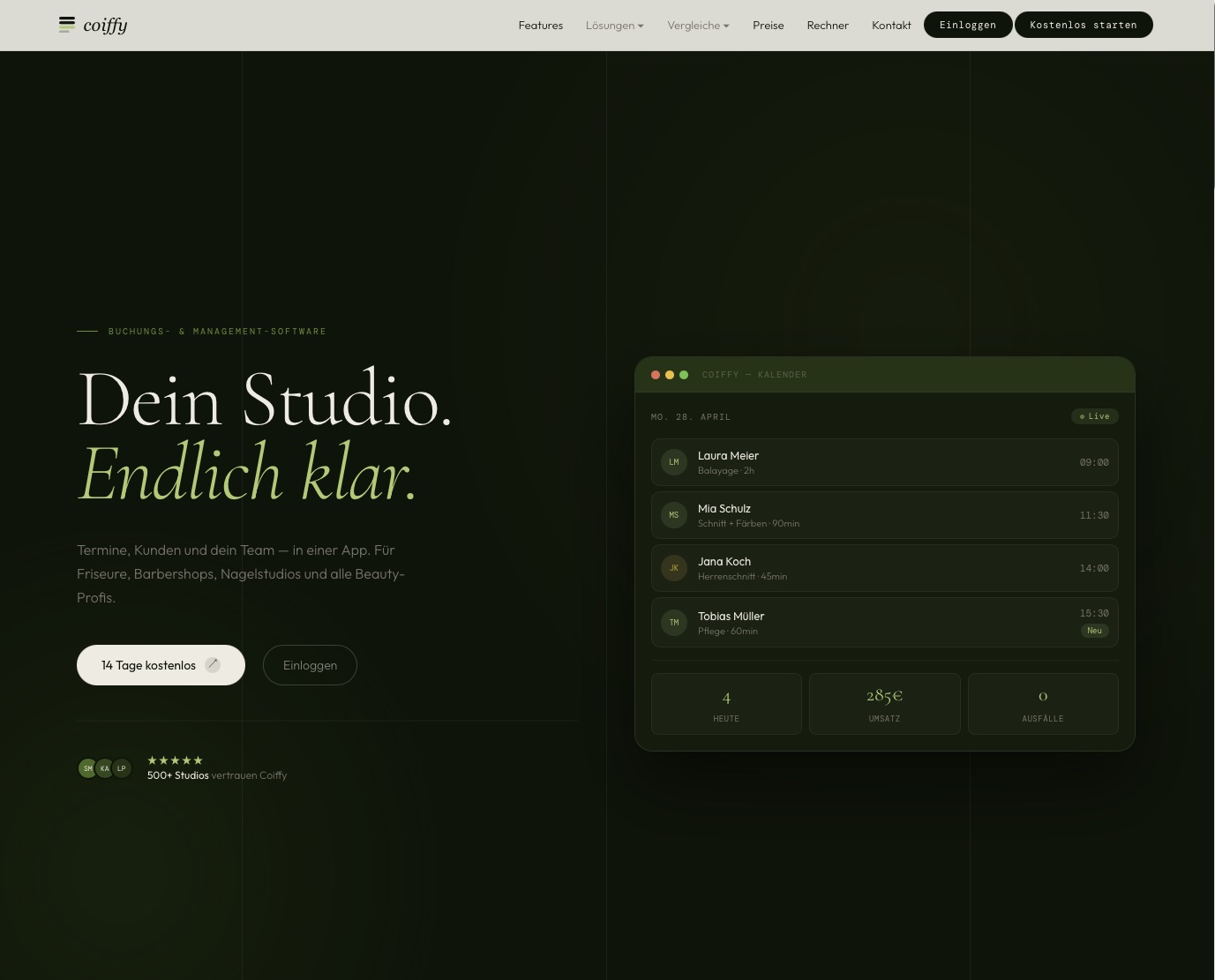Expand the Vergleiche dropdown menu

point(699,26)
